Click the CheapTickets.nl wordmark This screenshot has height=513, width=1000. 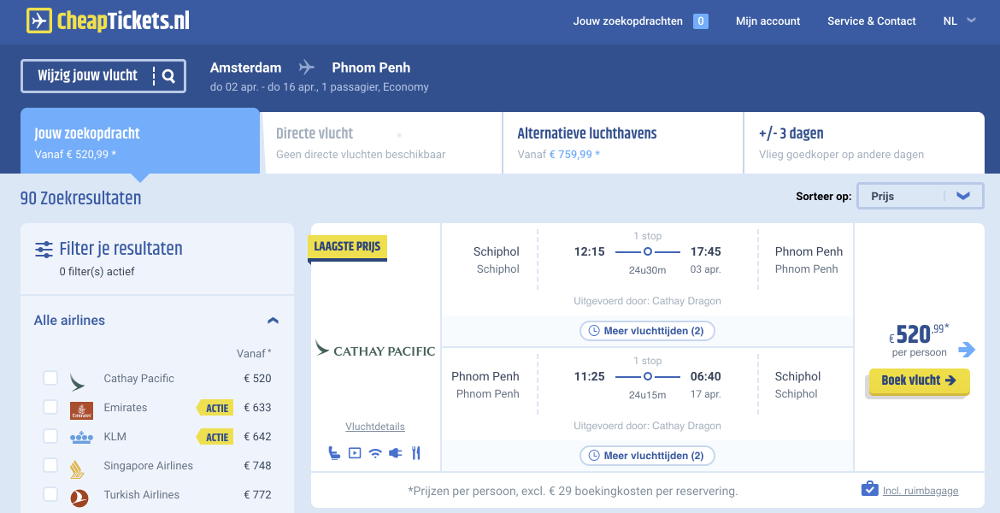tap(123, 20)
